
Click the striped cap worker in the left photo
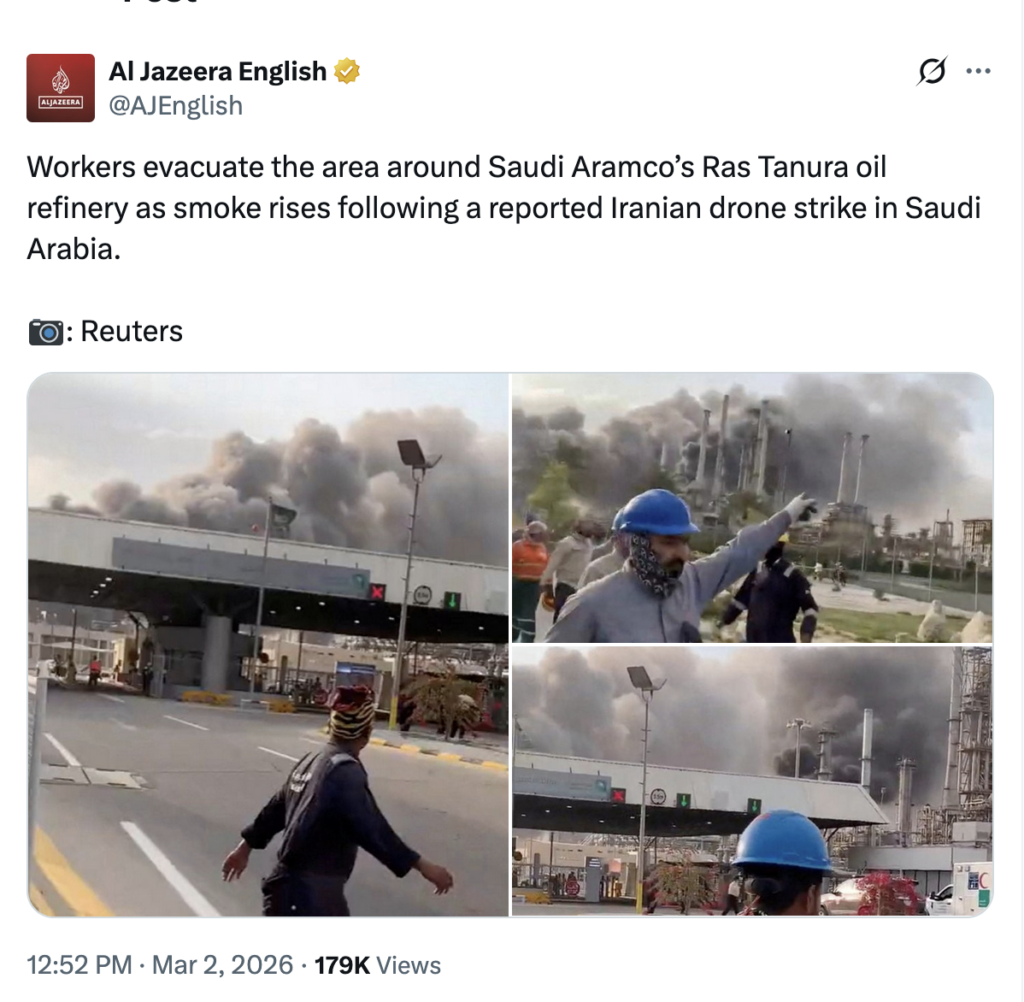point(335,800)
